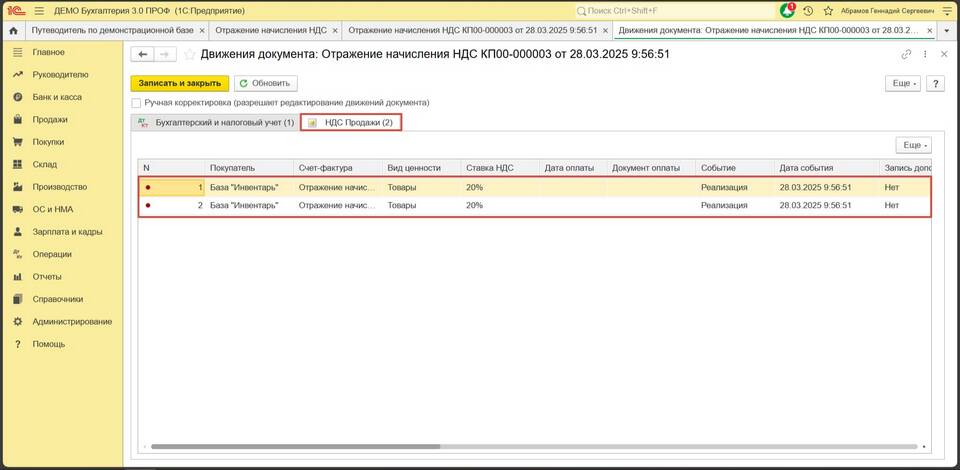Open the Покупки section
Image resolution: width=960 pixels, height=470 pixels.
[x=48, y=142]
